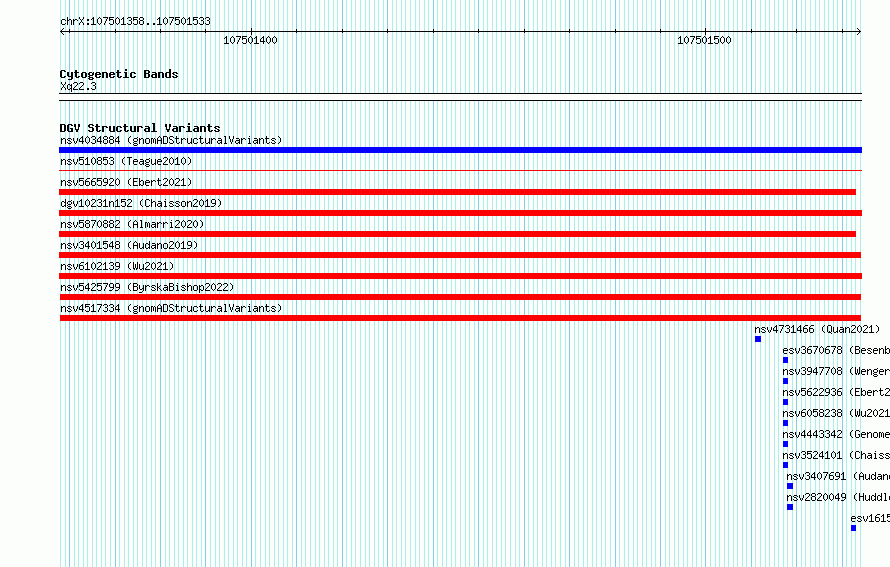Click the red bar under nsv3401548

click(x=460, y=255)
